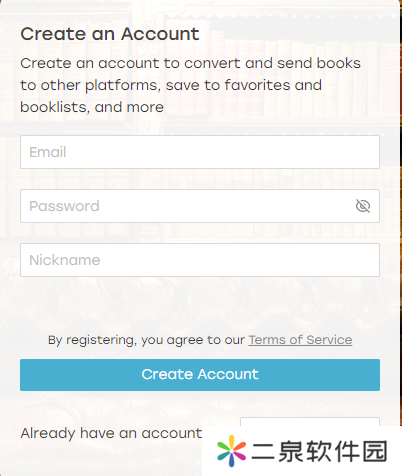Click the word 'Service' in the underlined link
This screenshot has width=402, height=476.
point(329,340)
